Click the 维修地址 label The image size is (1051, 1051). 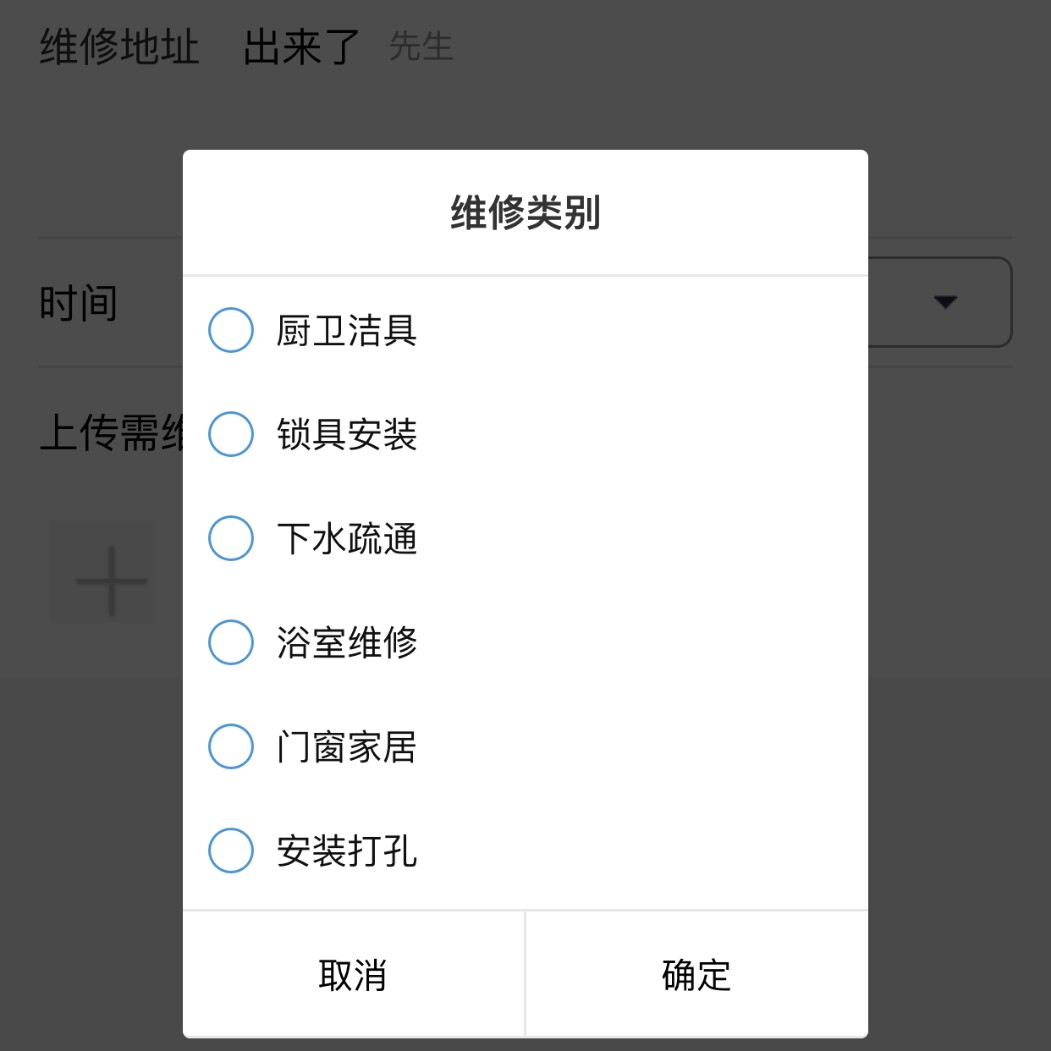click(119, 47)
